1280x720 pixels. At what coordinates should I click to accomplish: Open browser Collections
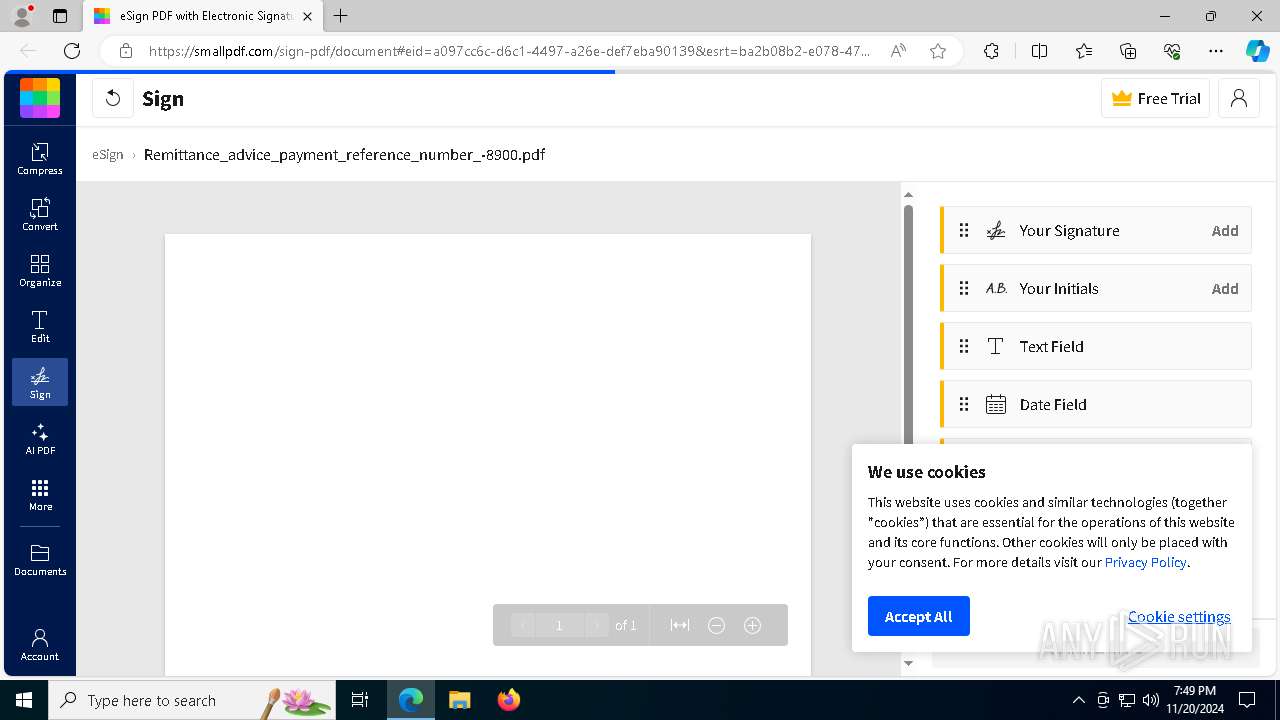1128,51
